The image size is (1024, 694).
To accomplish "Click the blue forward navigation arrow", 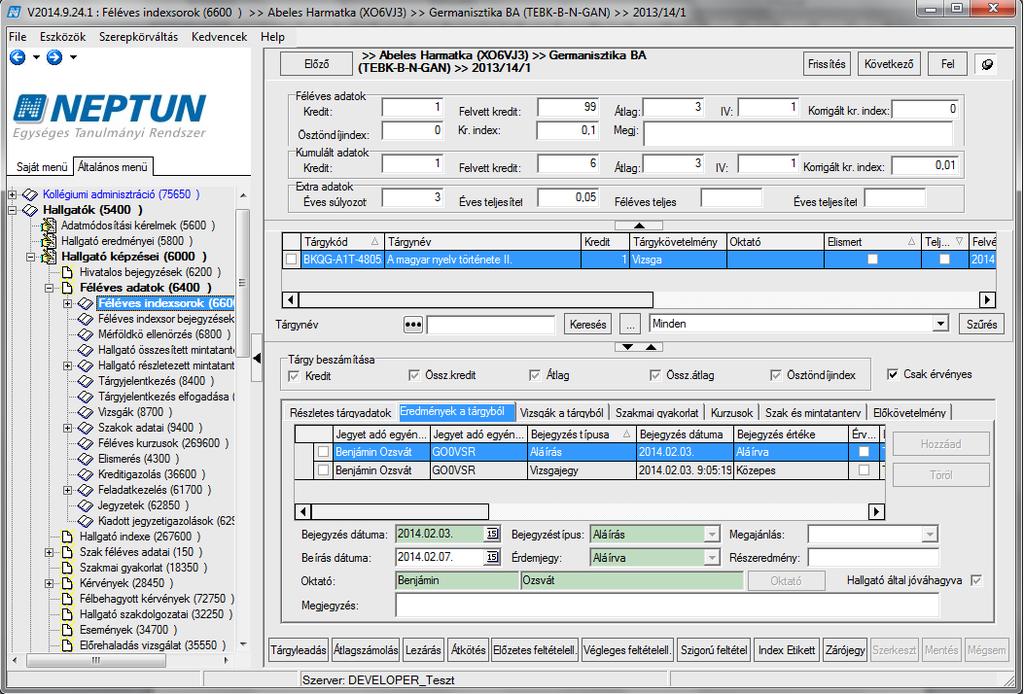I will pos(54,57).
